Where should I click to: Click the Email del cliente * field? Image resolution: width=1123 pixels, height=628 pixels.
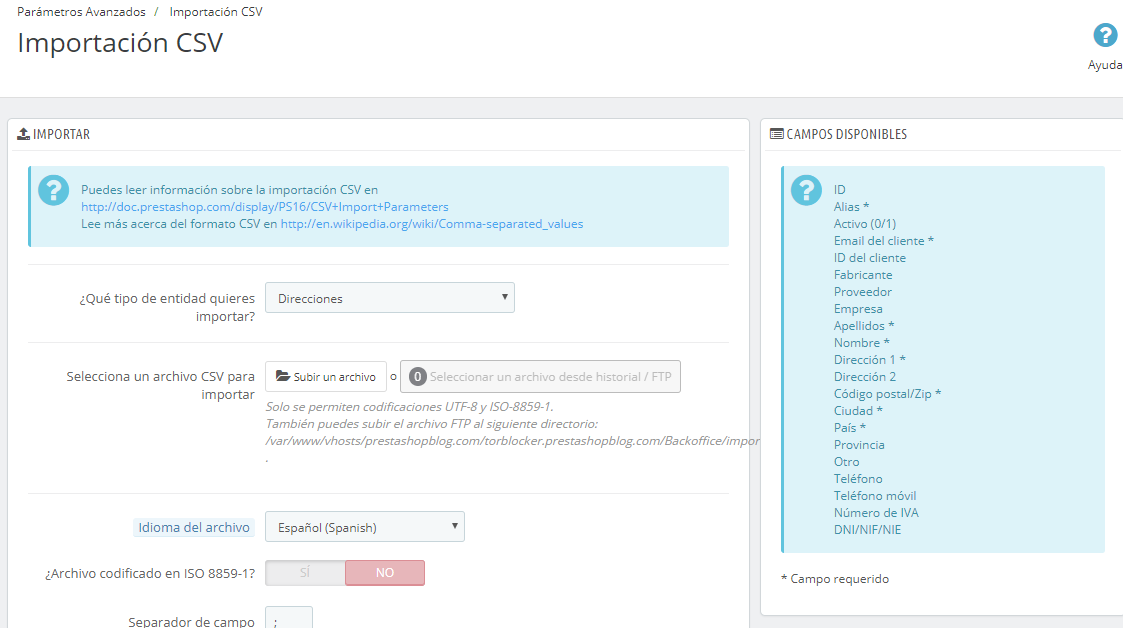coord(883,241)
